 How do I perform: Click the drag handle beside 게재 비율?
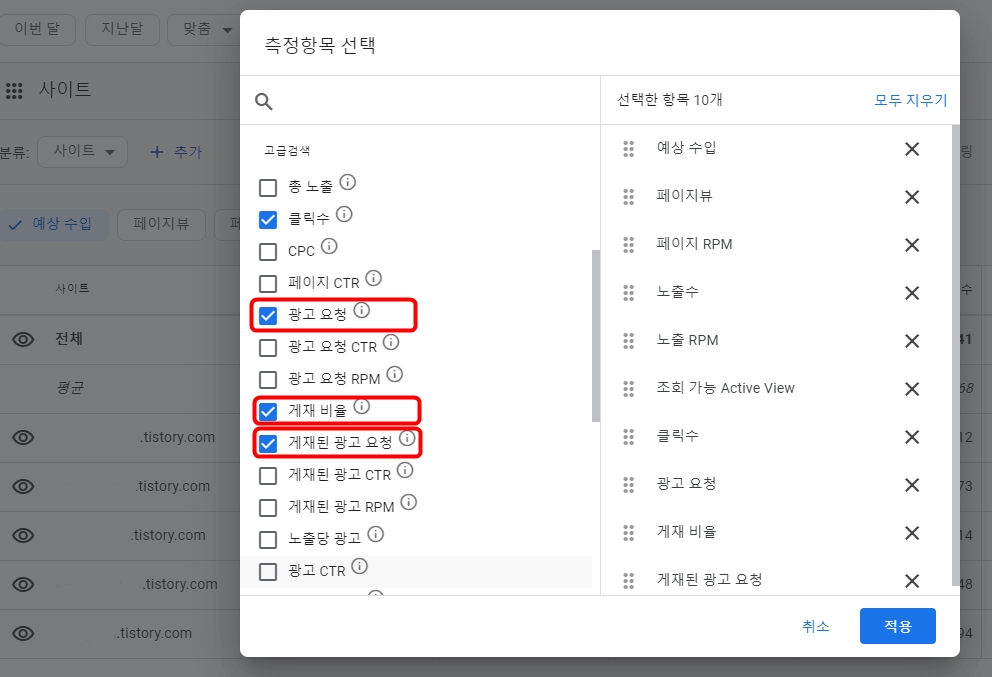coord(630,532)
